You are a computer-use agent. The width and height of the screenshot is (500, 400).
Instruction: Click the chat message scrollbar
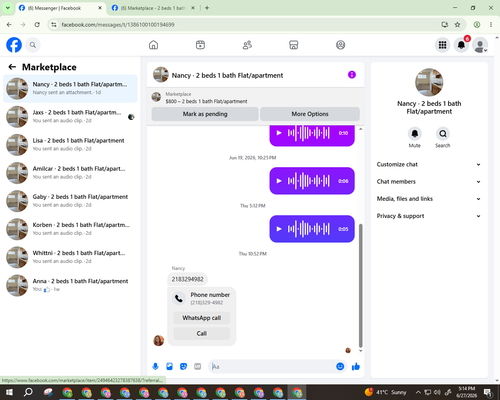360,285
